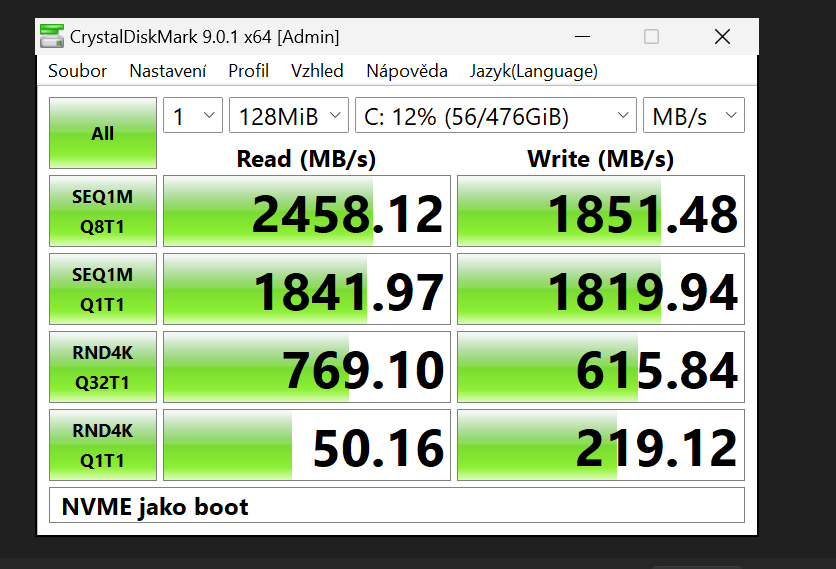Start the RND4K Q1T1 benchmark
Screen dimensions: 836x569
[102, 444]
